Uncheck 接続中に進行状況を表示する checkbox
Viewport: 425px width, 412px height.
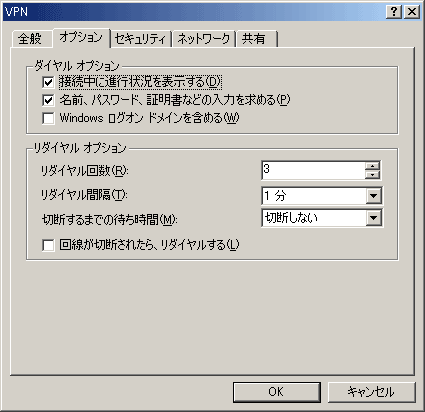[48, 82]
